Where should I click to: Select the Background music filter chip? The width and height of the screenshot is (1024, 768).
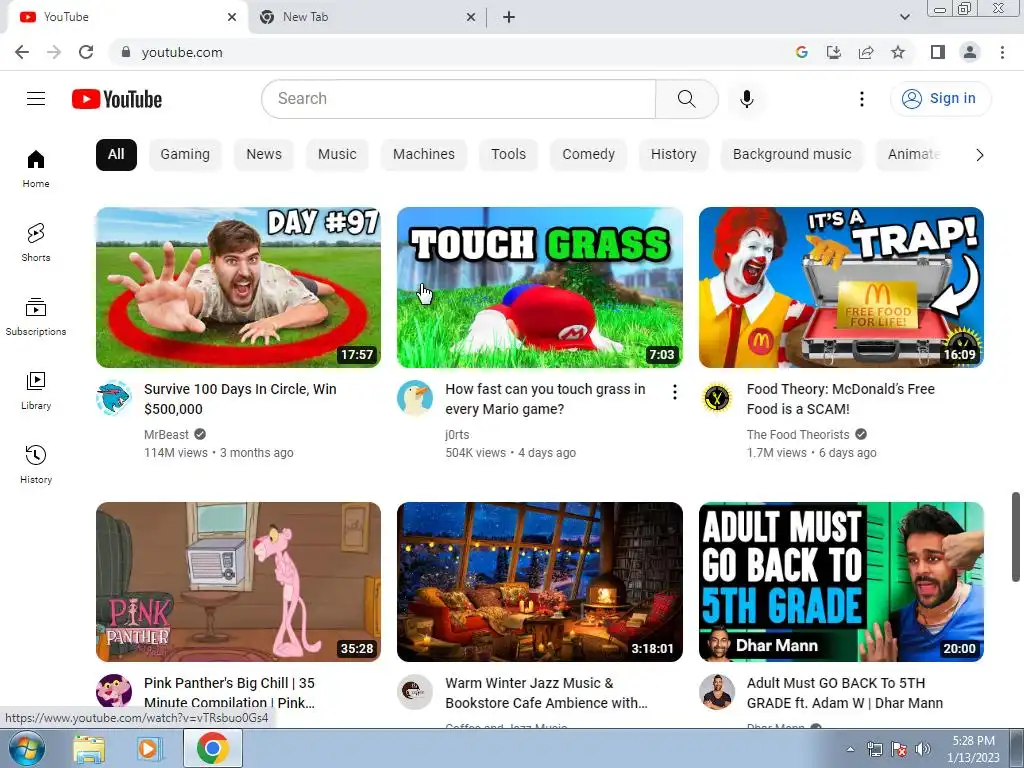792,155
